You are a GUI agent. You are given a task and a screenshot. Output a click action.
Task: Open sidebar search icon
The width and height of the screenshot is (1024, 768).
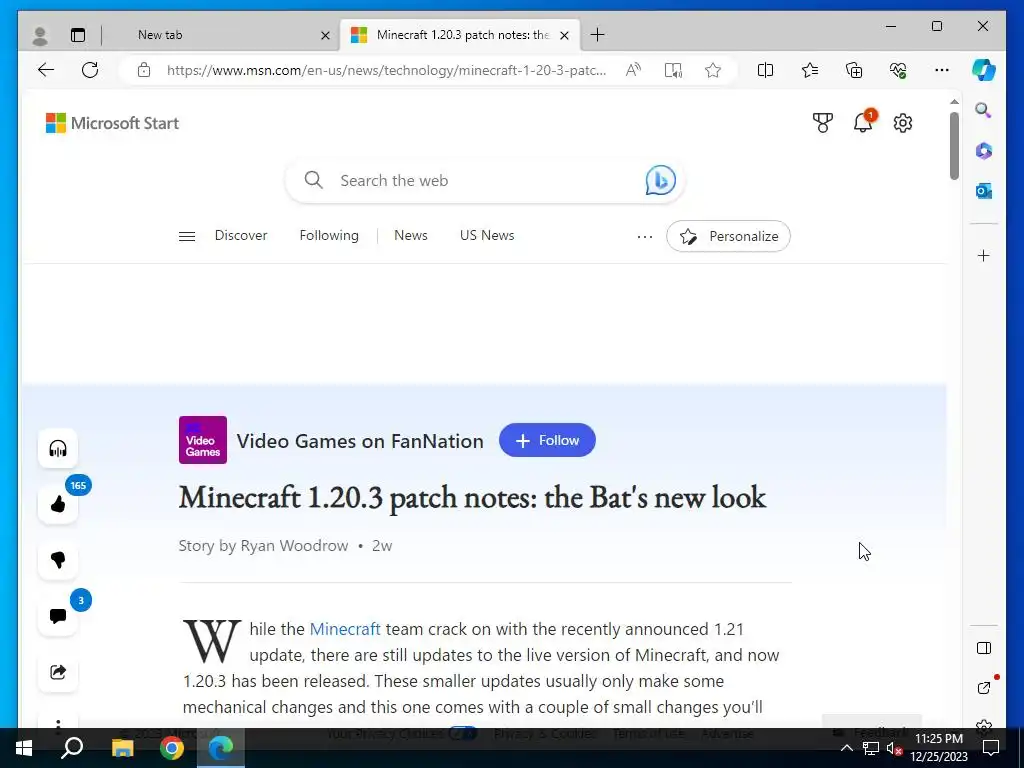point(984,110)
